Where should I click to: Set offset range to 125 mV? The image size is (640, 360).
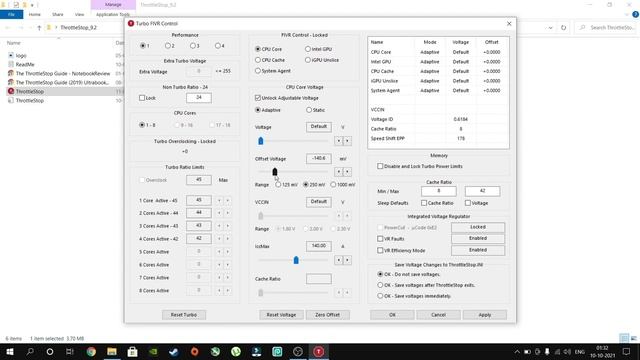pyautogui.click(x=278, y=184)
